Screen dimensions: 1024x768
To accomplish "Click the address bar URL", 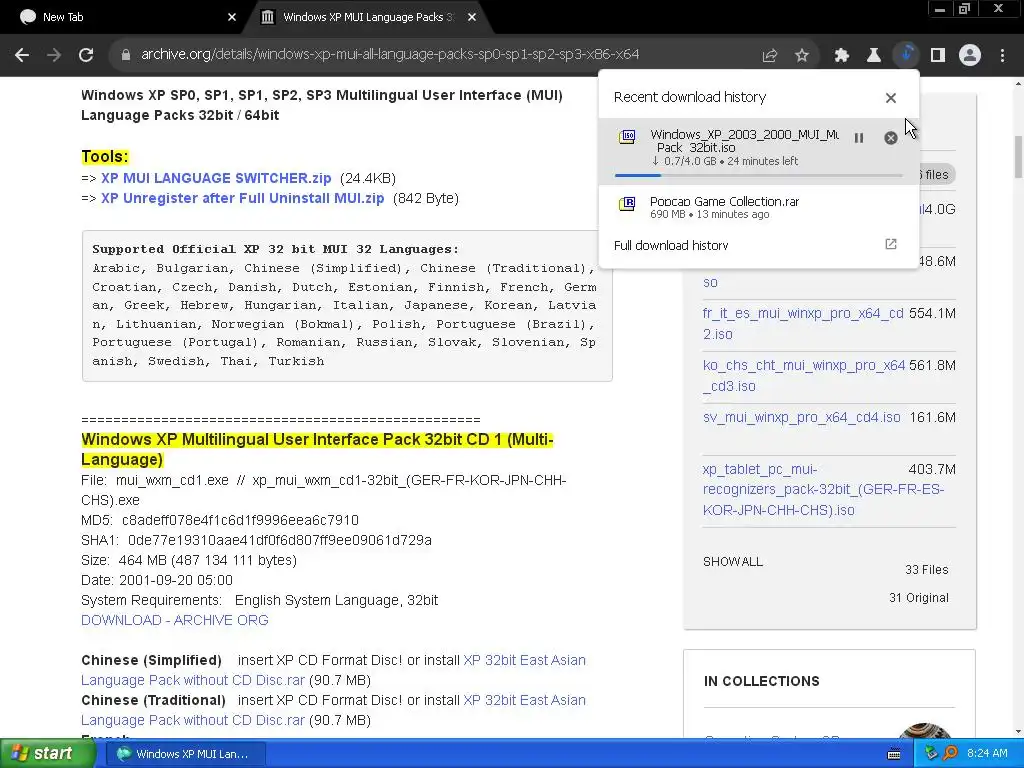I will point(390,55).
